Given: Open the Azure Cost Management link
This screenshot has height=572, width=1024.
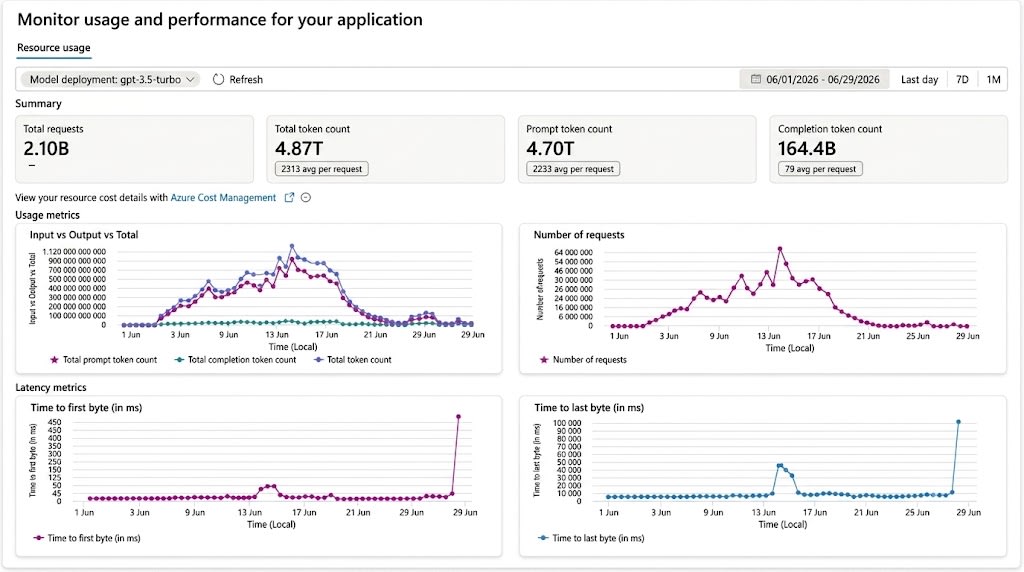Looking at the screenshot, I should pos(223,197).
